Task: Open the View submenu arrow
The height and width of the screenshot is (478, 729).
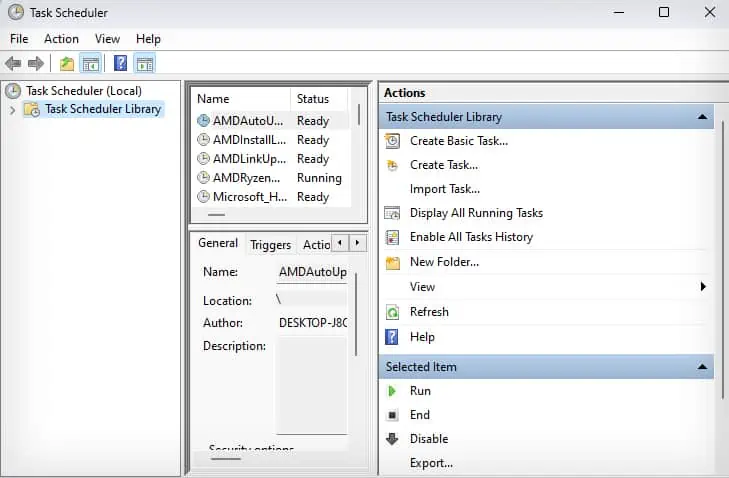Action: point(703,286)
